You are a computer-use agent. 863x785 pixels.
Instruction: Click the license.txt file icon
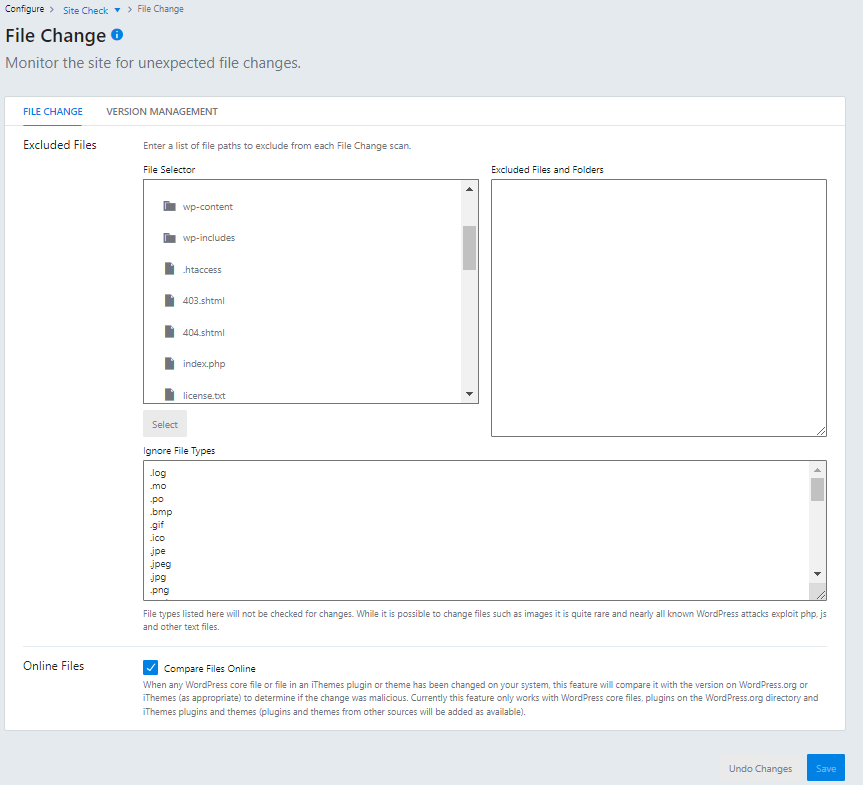(170, 394)
